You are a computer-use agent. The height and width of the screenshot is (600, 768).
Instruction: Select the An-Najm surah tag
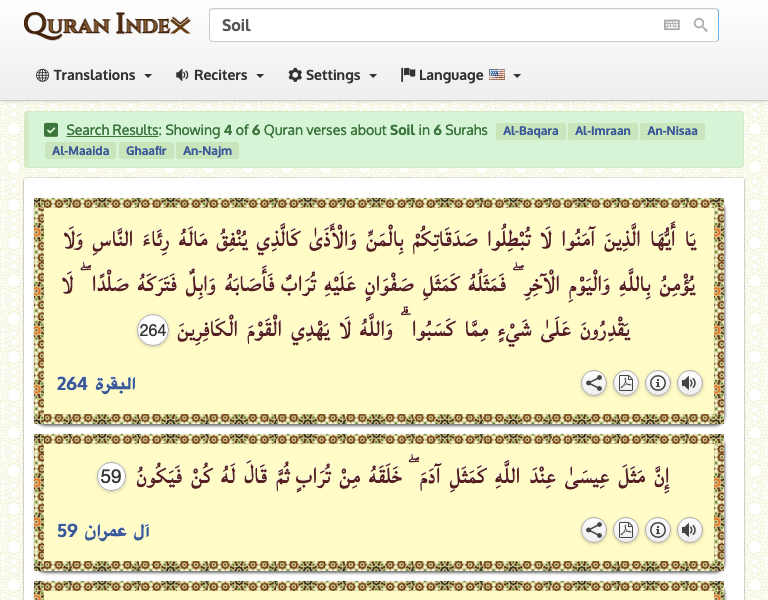pos(207,150)
